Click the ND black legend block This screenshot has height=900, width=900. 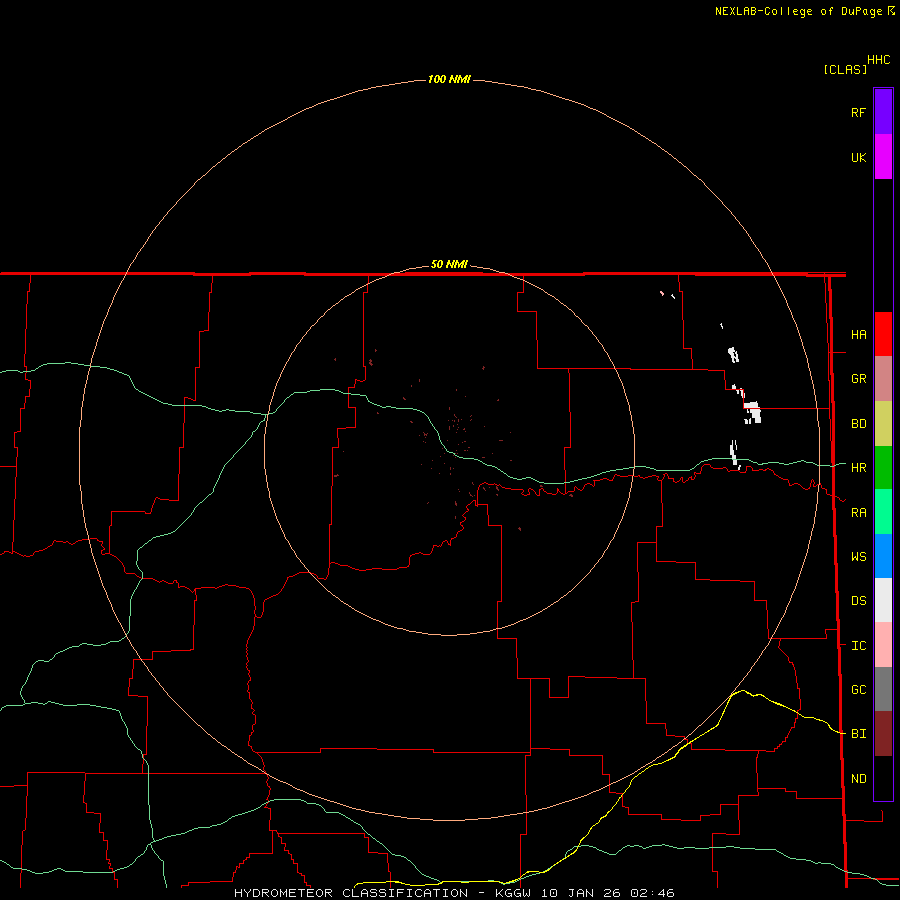[x=883, y=778]
